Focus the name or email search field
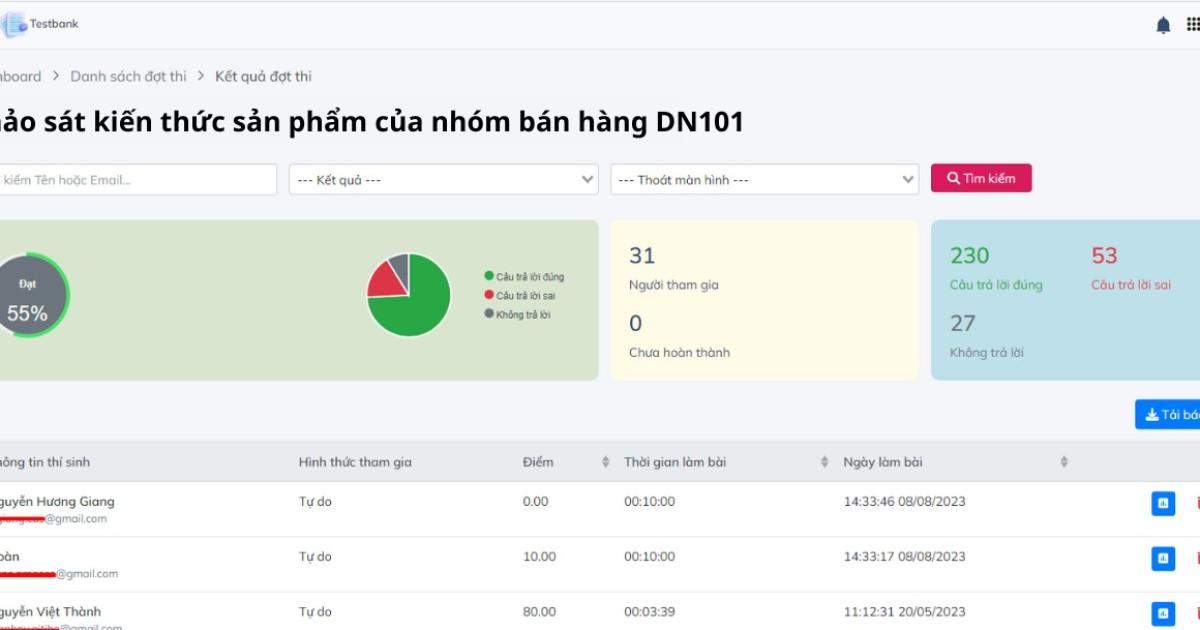The image size is (1200, 630). (x=138, y=180)
